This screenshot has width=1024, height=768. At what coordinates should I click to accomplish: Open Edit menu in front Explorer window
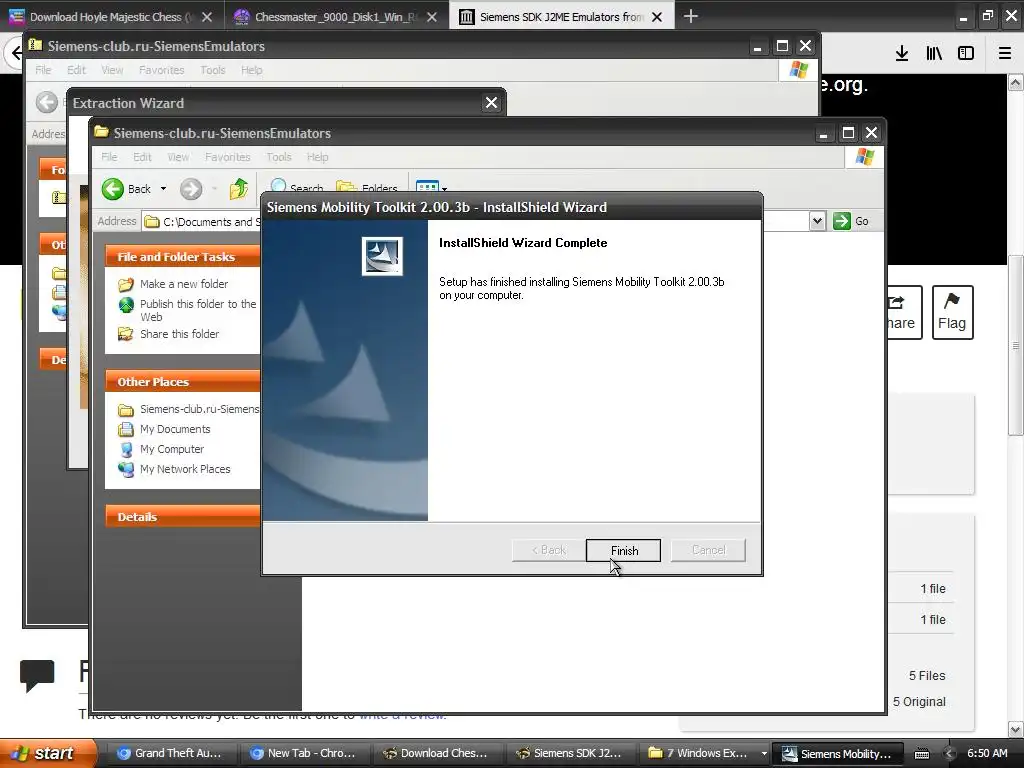(x=142, y=157)
